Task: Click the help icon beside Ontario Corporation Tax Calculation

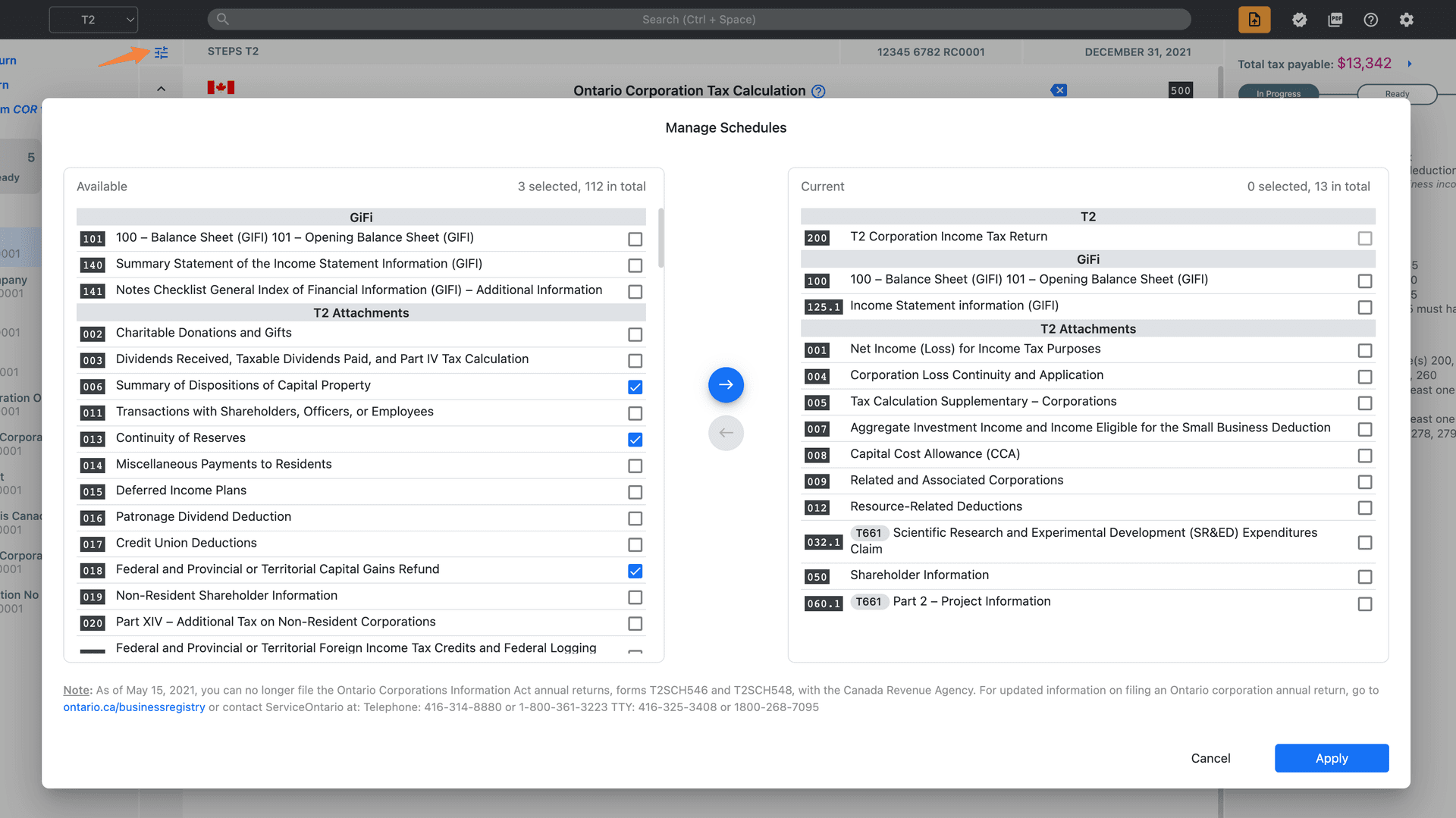Action: coord(818,91)
